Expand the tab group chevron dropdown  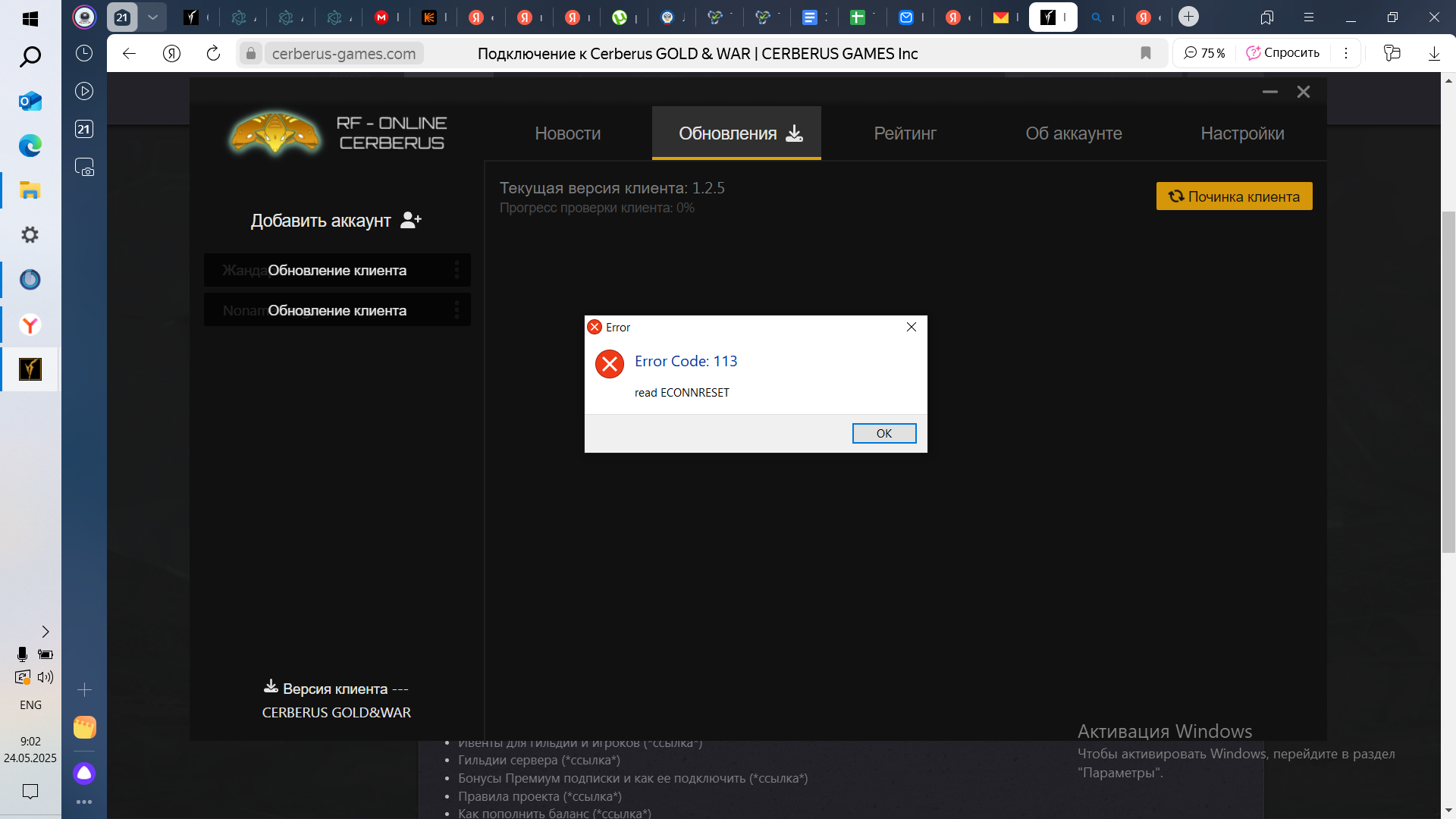point(152,17)
